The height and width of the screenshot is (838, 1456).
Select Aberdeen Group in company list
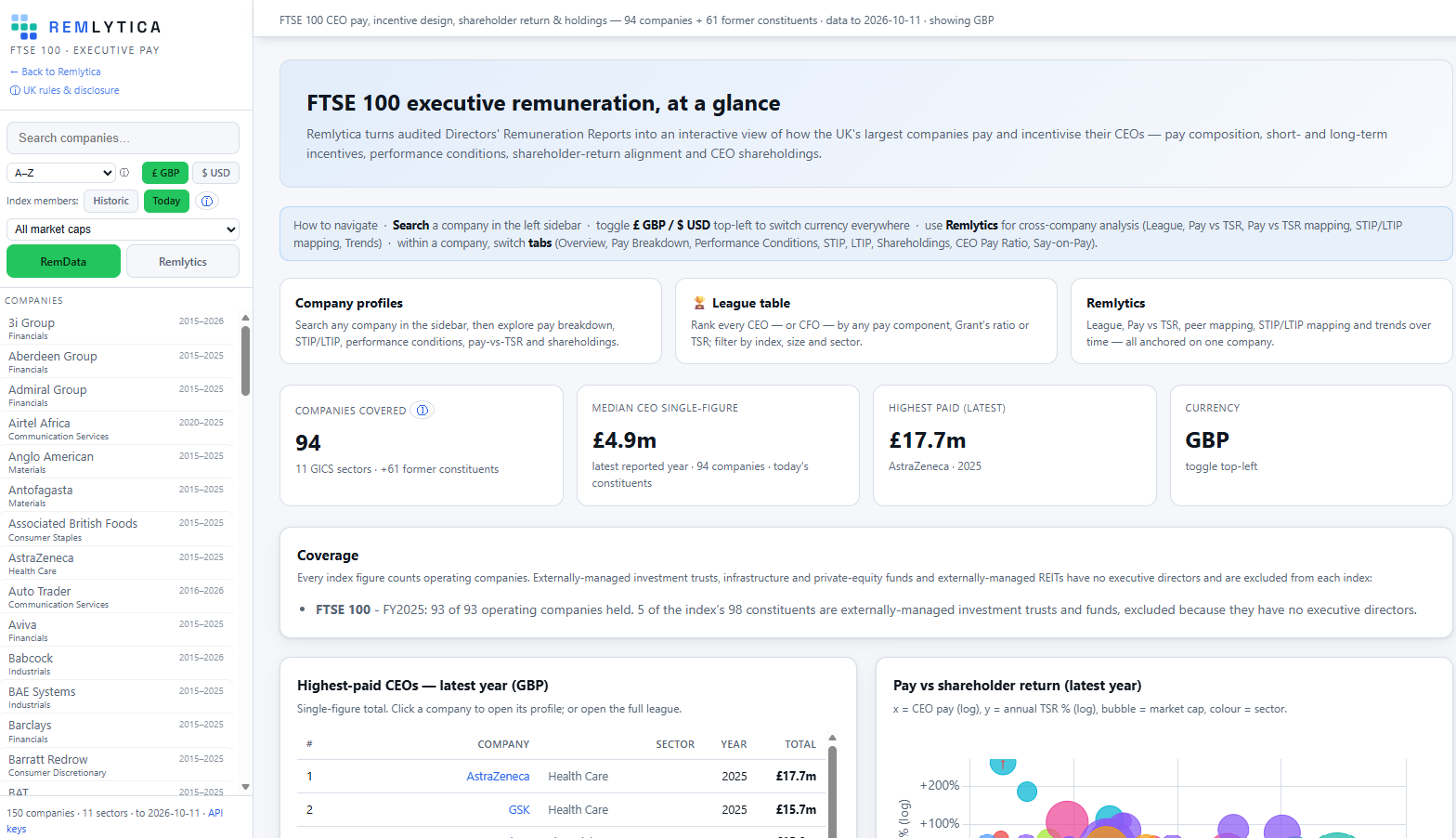pos(118,361)
